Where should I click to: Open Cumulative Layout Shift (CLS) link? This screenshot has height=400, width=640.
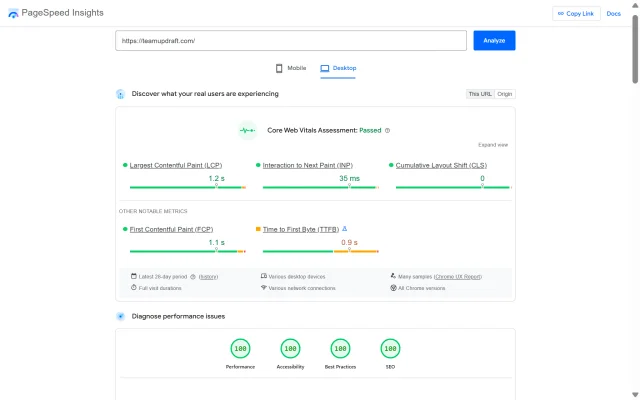click(441, 165)
